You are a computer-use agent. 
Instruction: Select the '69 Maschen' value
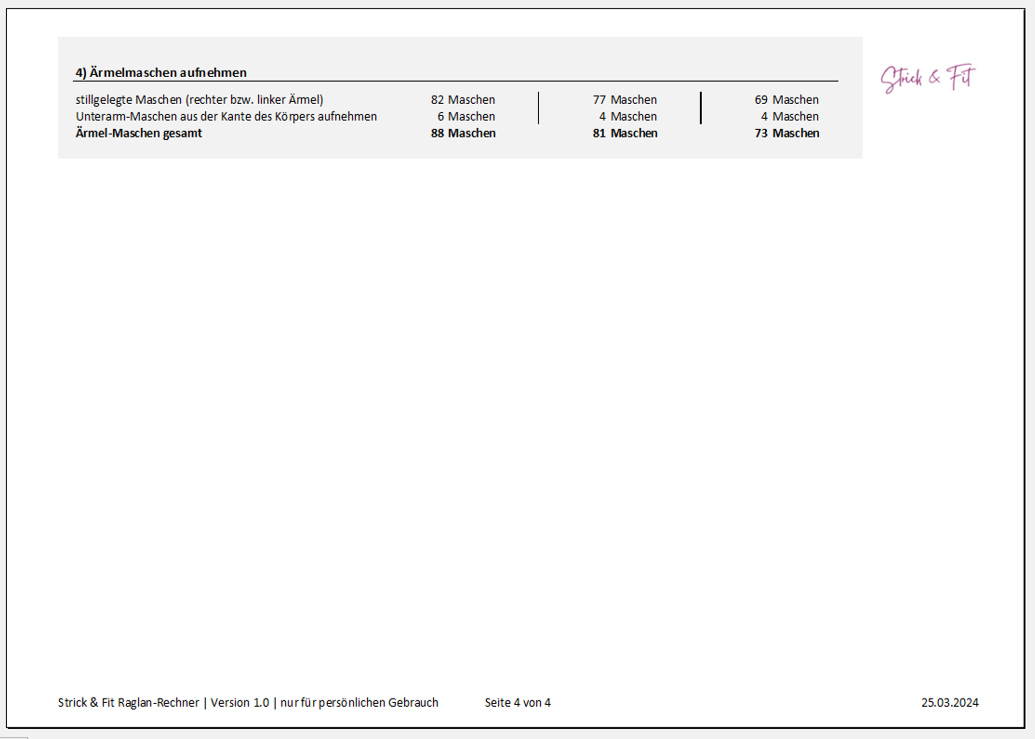click(x=786, y=100)
